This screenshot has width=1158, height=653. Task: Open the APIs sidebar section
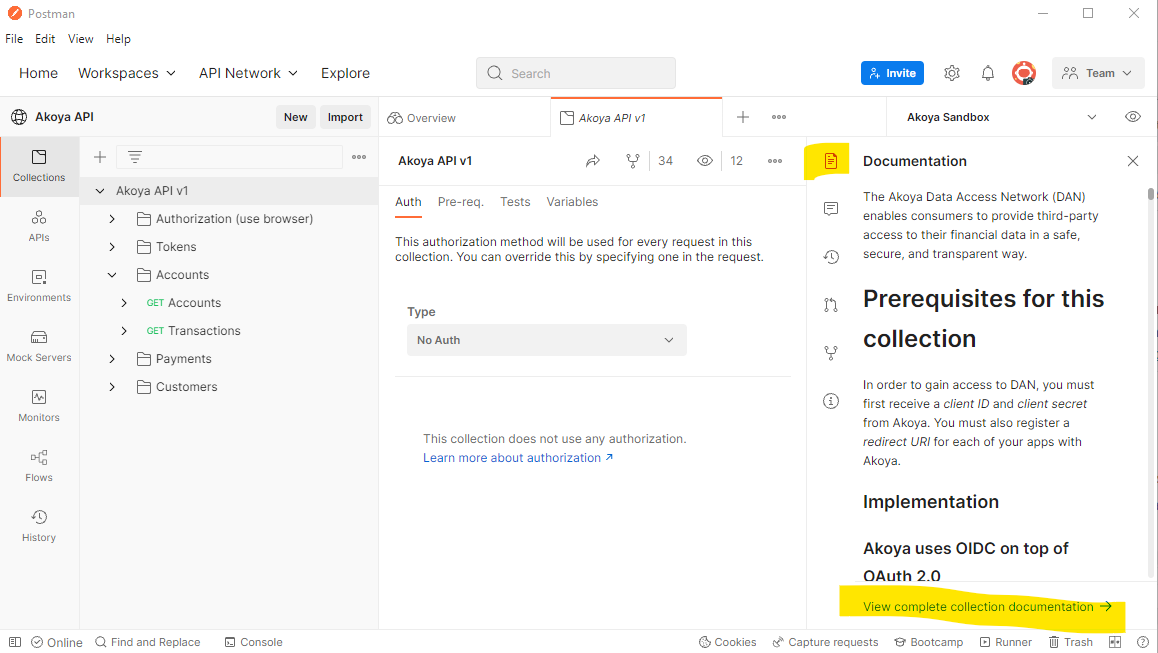click(x=39, y=226)
